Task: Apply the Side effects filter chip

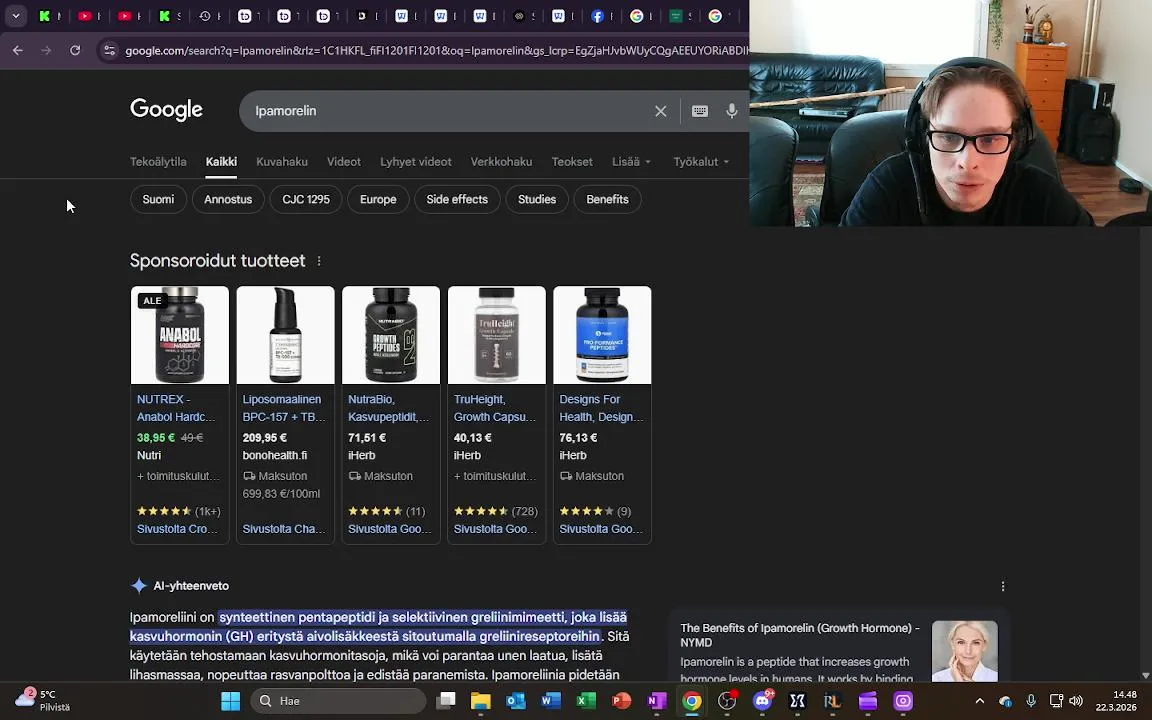Action: 457,199
